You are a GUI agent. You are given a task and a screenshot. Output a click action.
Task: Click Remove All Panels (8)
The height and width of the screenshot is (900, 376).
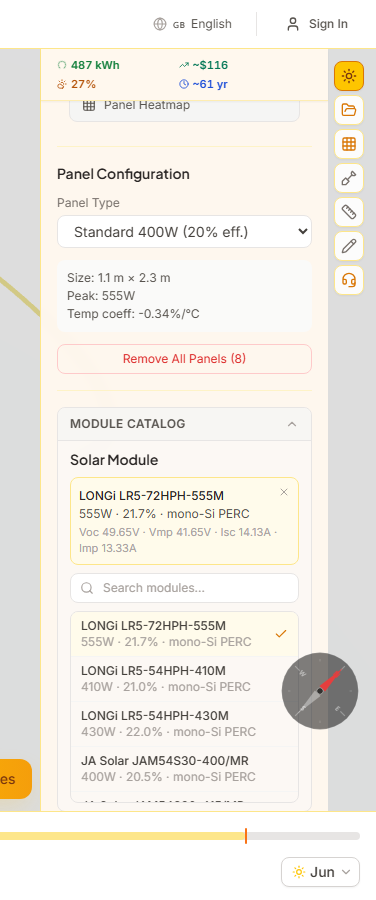click(x=184, y=359)
